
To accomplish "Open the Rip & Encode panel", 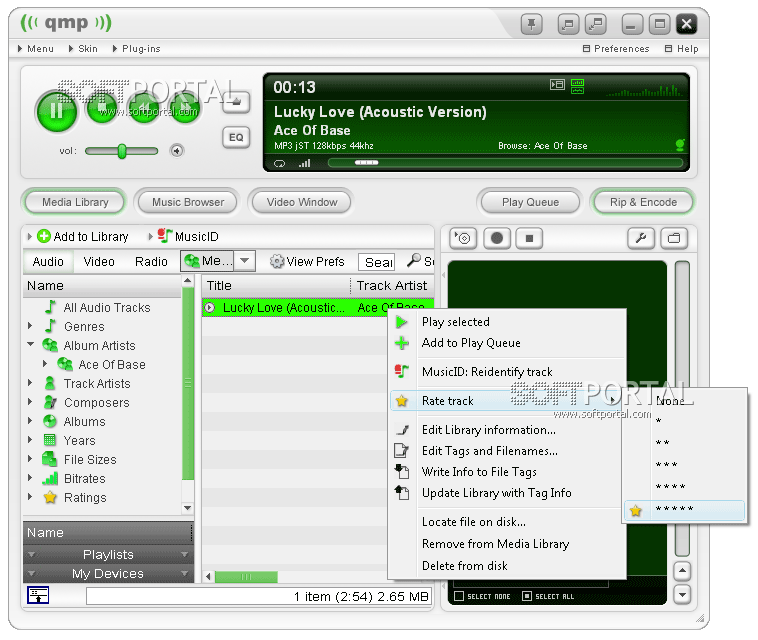I will 643,202.
